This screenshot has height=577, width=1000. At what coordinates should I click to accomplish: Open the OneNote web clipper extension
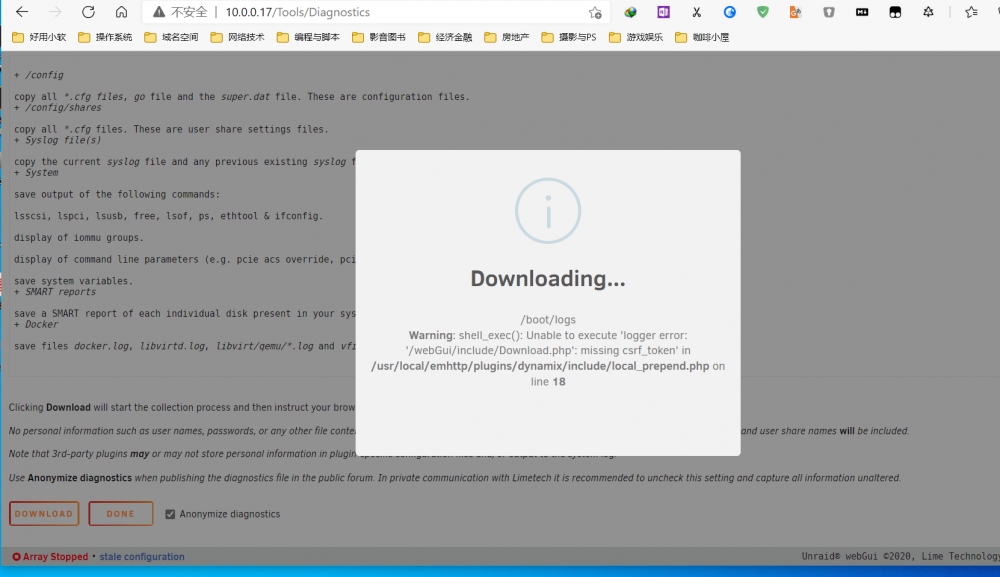point(663,12)
